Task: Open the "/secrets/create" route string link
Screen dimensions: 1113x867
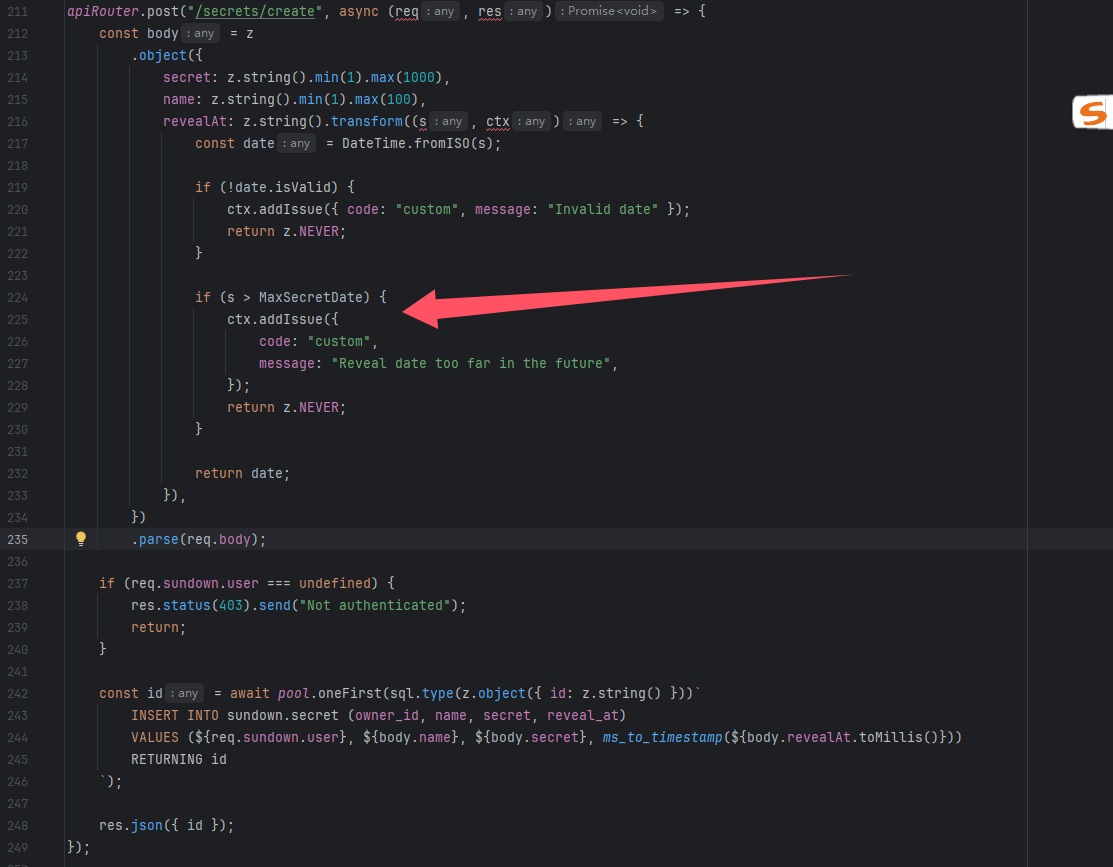Action: pyautogui.click(x=250, y=12)
